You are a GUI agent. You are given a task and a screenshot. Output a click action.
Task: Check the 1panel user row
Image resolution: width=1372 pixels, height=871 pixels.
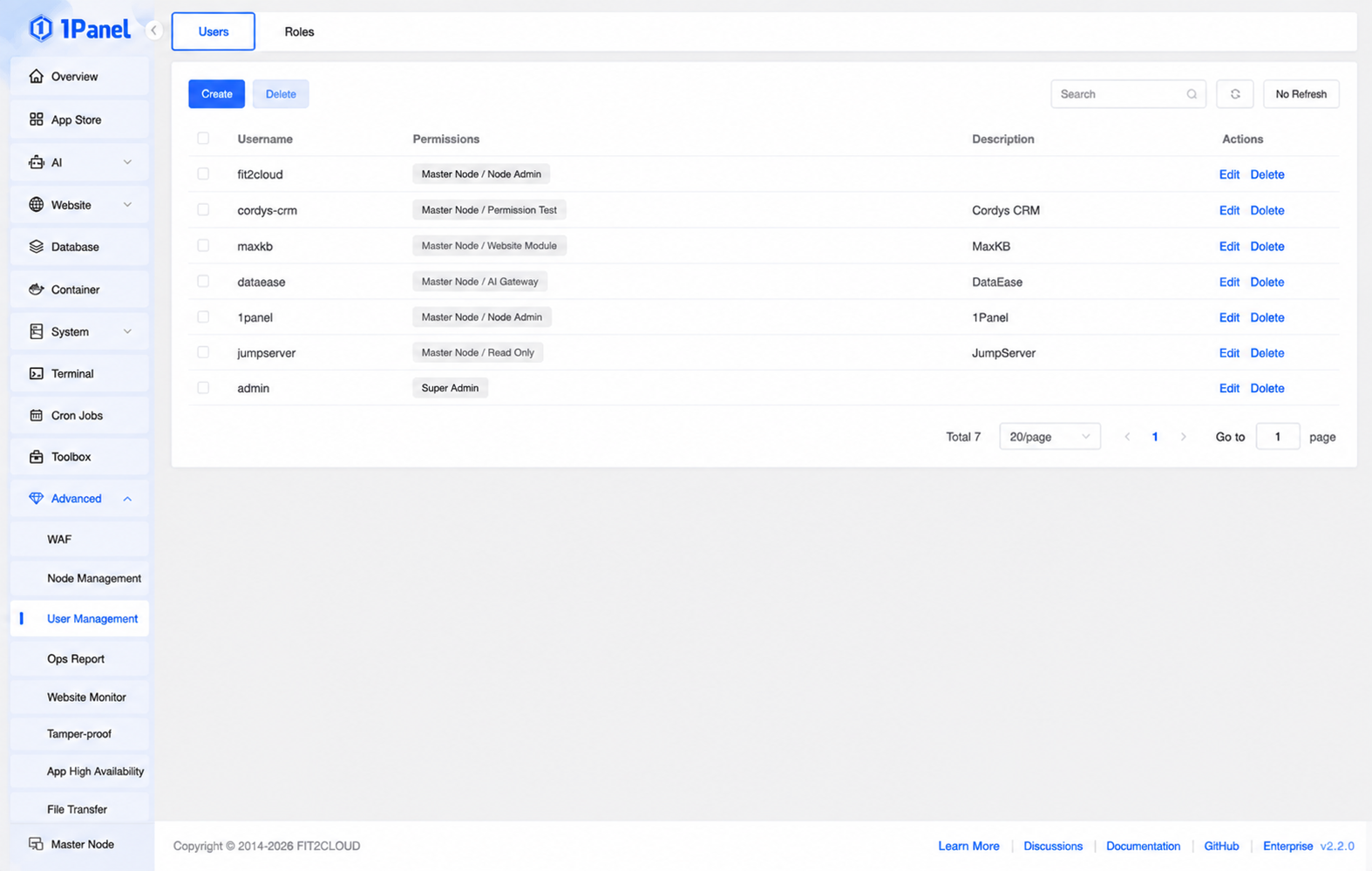coord(203,317)
